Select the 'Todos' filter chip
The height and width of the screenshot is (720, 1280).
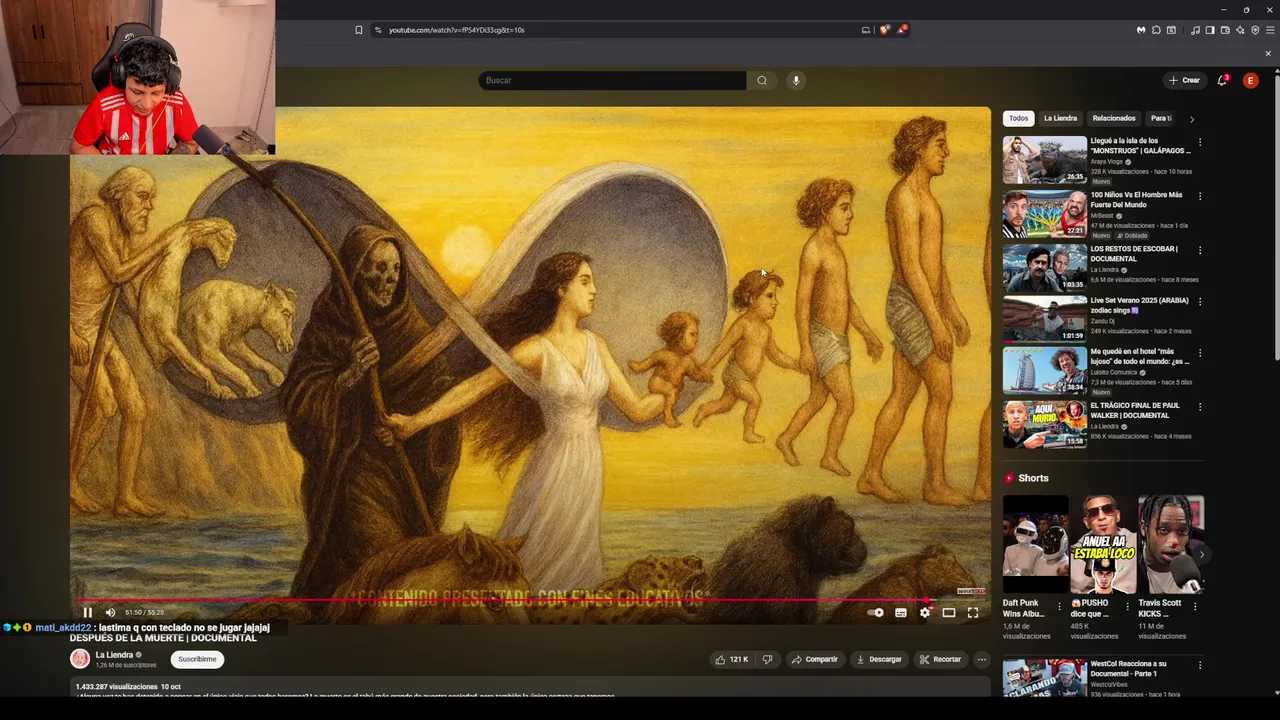1018,118
